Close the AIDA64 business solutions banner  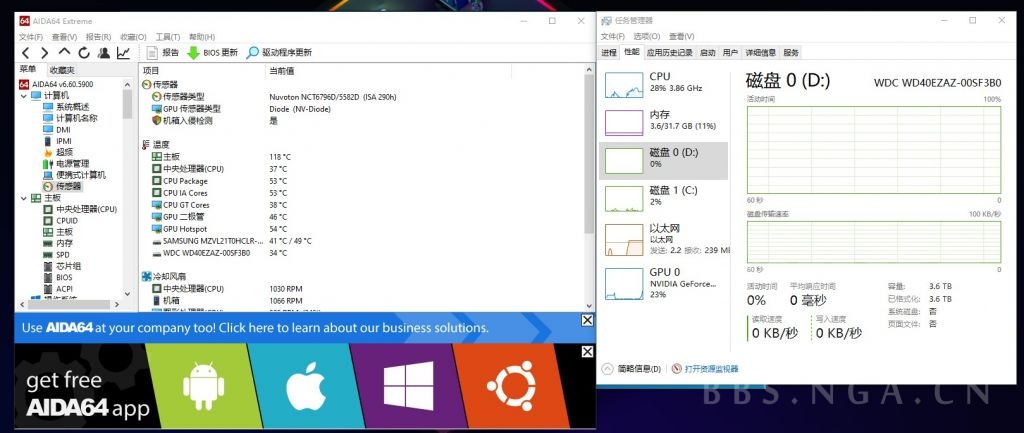(587, 320)
